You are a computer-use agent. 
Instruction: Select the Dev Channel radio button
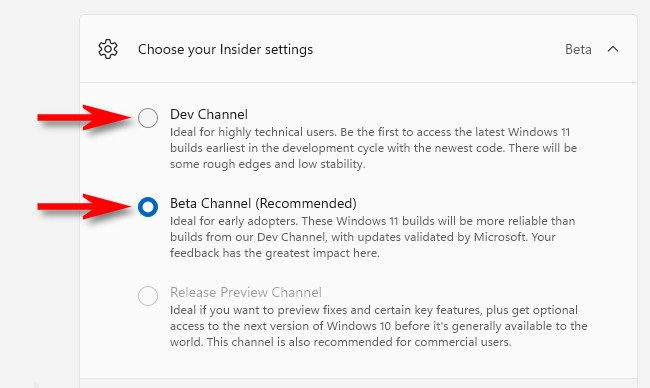[x=148, y=118]
